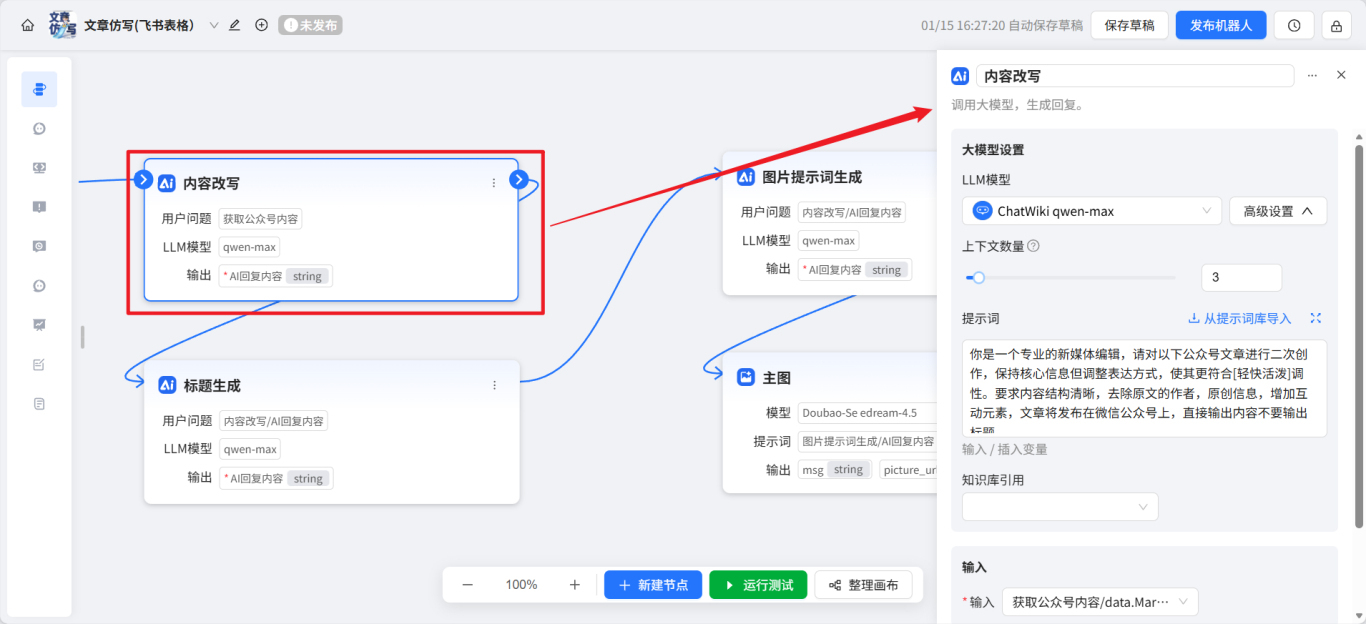The height and width of the screenshot is (624, 1366).
Task: Click the plus-circle icon next to the title
Action: pyautogui.click(x=260, y=24)
